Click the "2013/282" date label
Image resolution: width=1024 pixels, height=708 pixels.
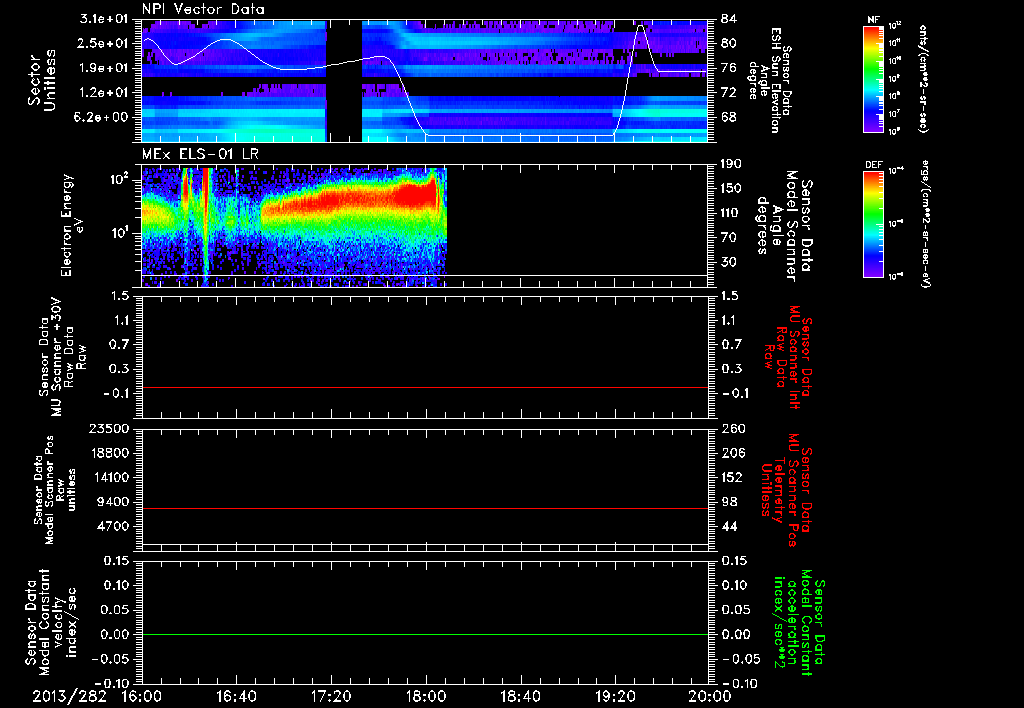pos(69,696)
